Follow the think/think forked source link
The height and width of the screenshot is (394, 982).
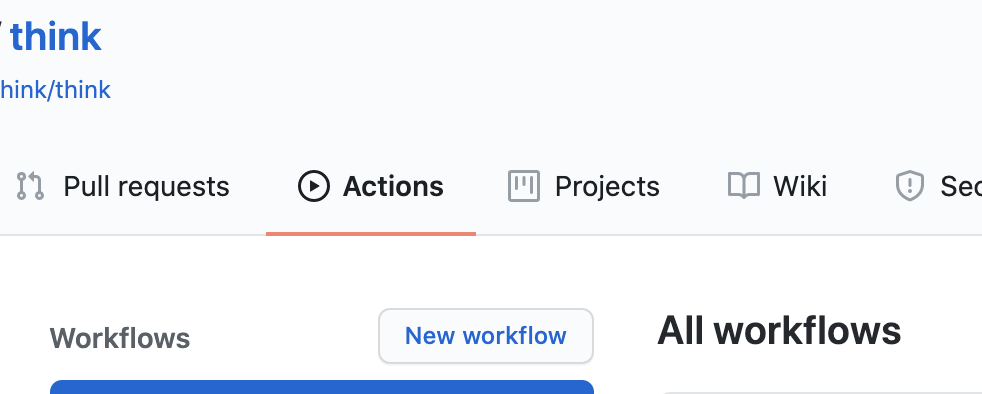55,90
